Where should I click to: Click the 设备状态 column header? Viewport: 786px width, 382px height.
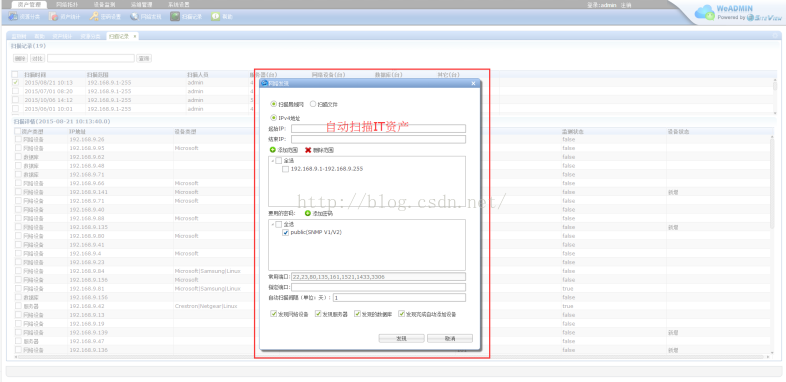pyautogui.click(x=678, y=131)
